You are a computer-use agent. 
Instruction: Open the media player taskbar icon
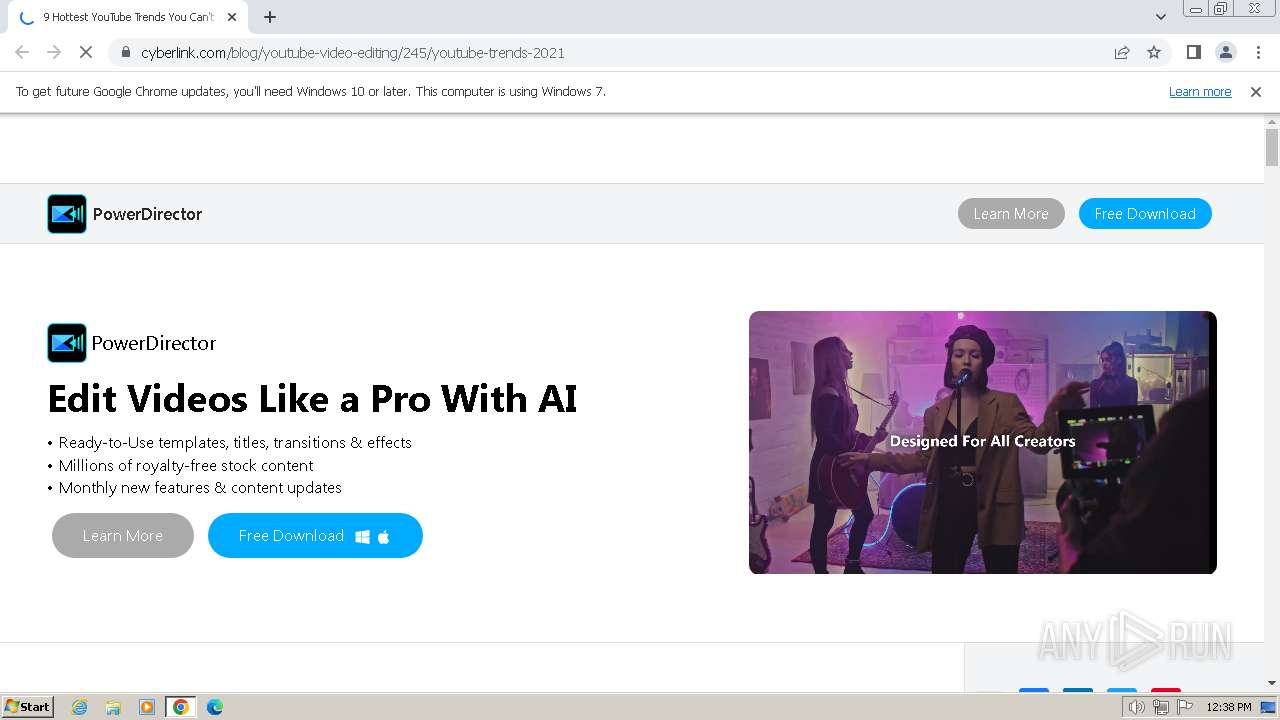147,707
